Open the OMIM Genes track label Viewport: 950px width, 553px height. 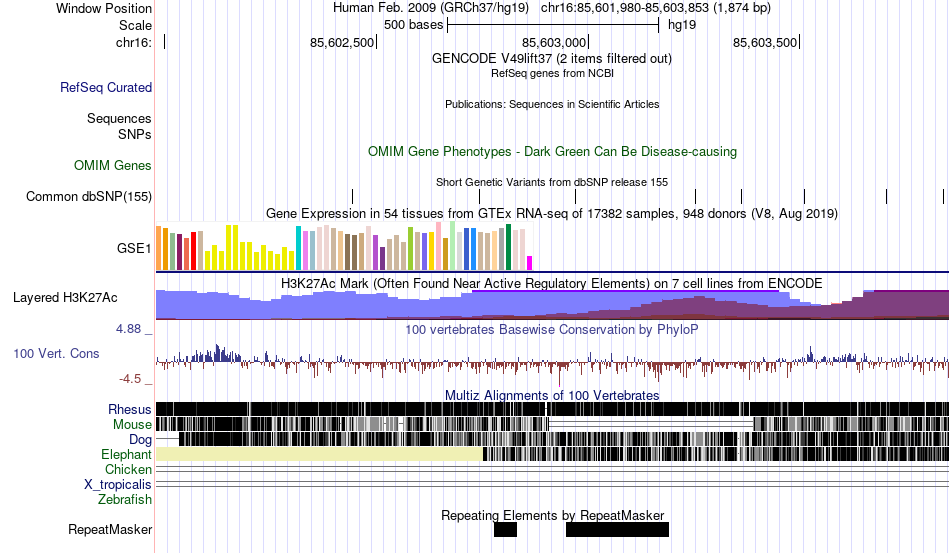point(112,165)
